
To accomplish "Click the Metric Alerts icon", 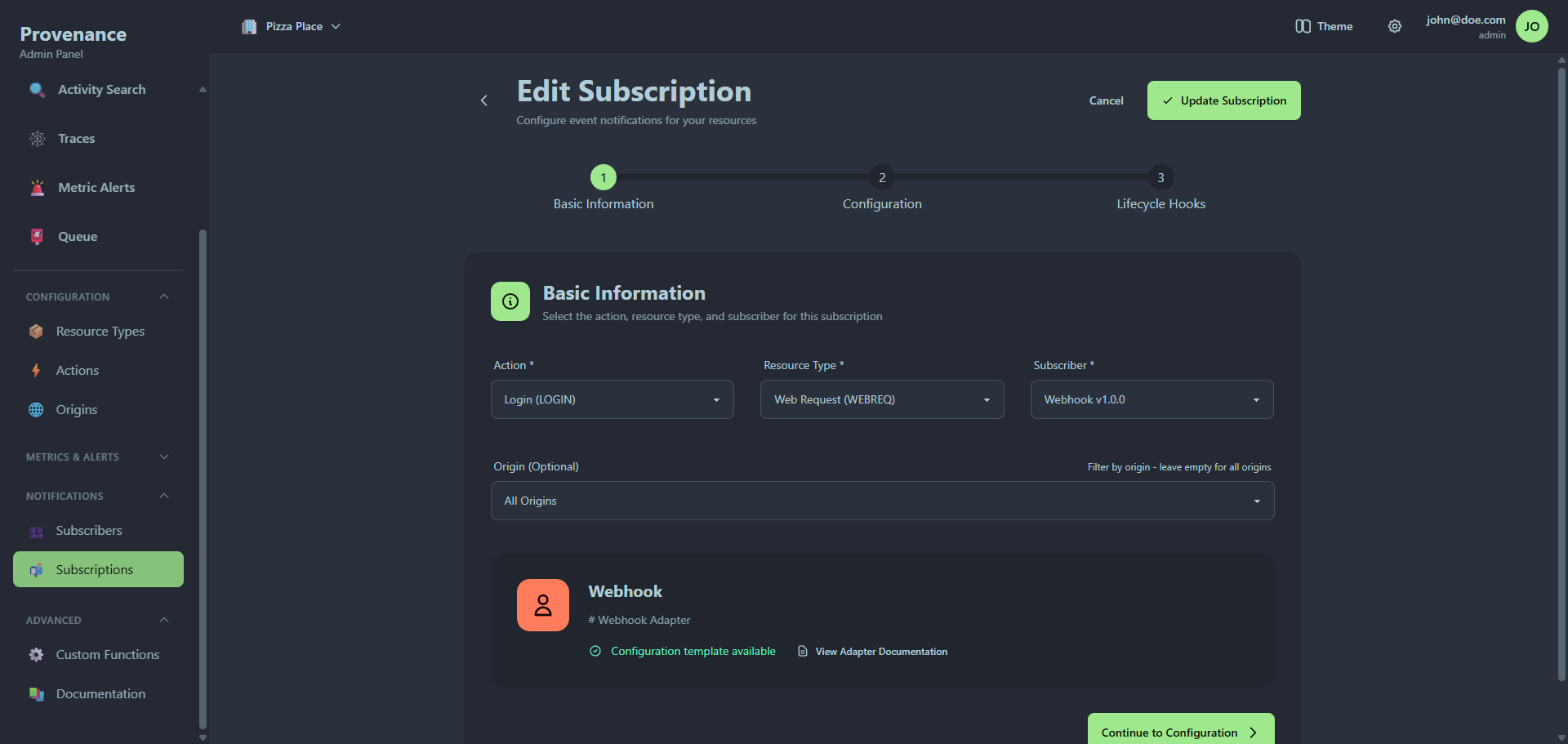I will point(36,187).
